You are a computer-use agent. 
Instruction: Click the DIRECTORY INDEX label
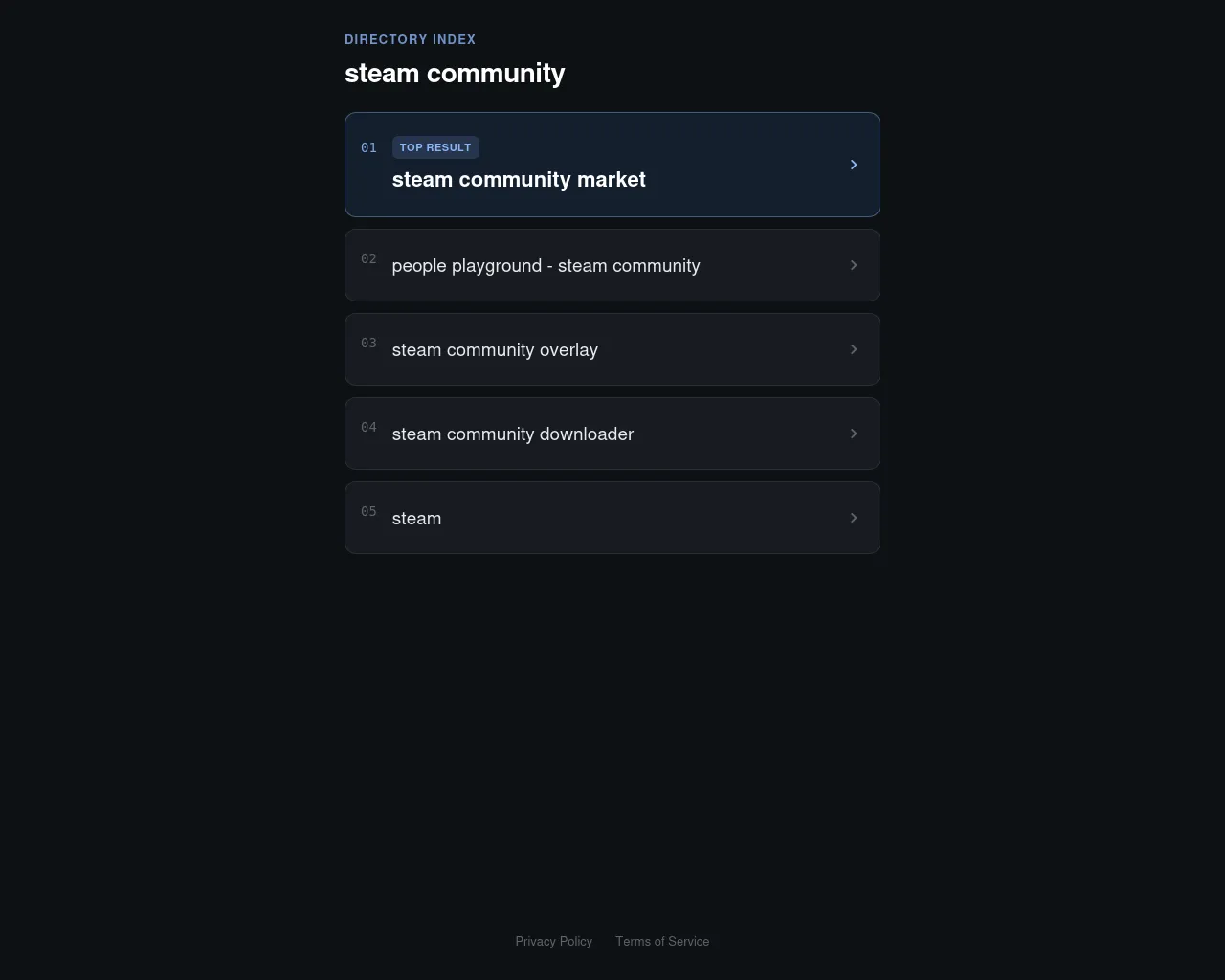click(411, 39)
